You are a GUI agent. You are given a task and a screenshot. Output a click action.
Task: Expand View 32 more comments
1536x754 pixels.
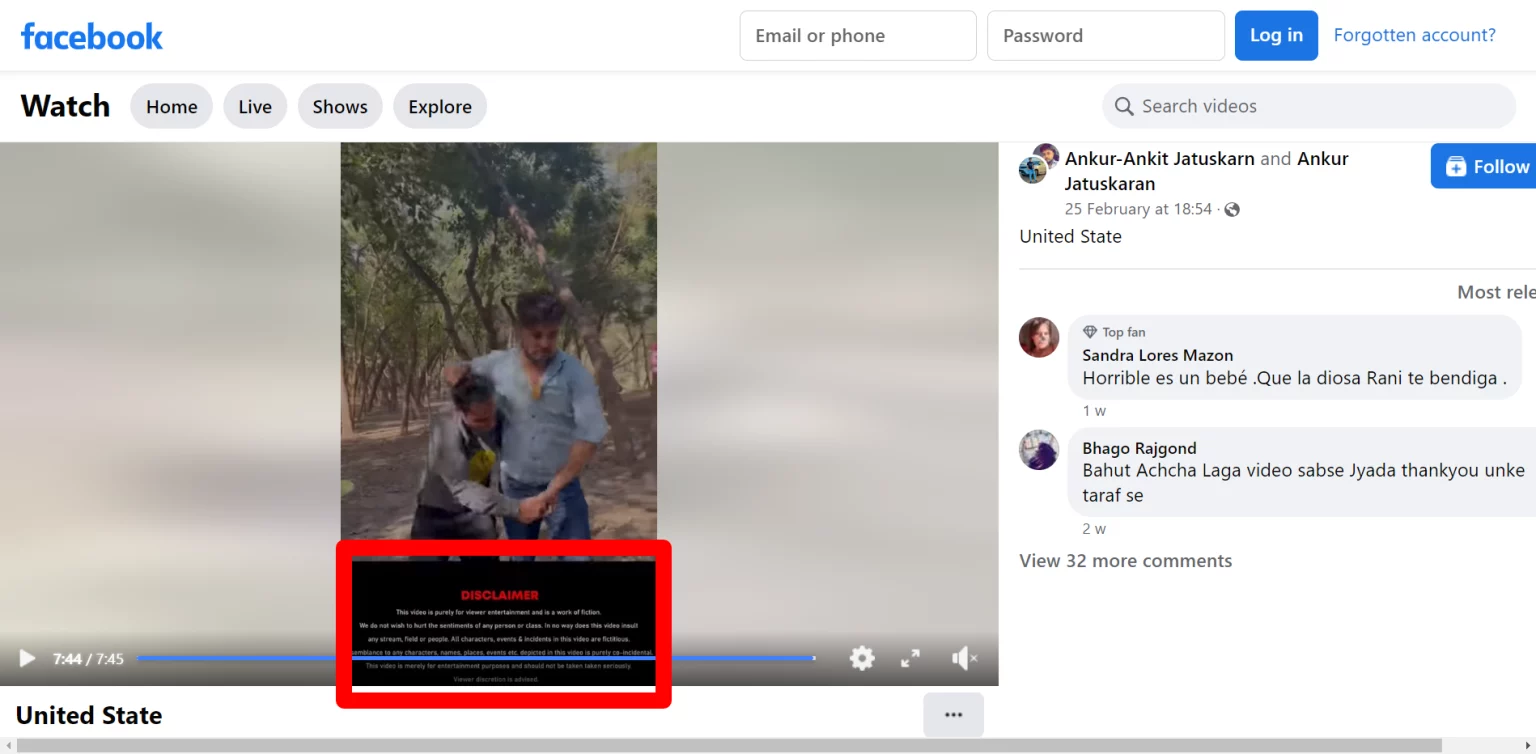point(1125,561)
